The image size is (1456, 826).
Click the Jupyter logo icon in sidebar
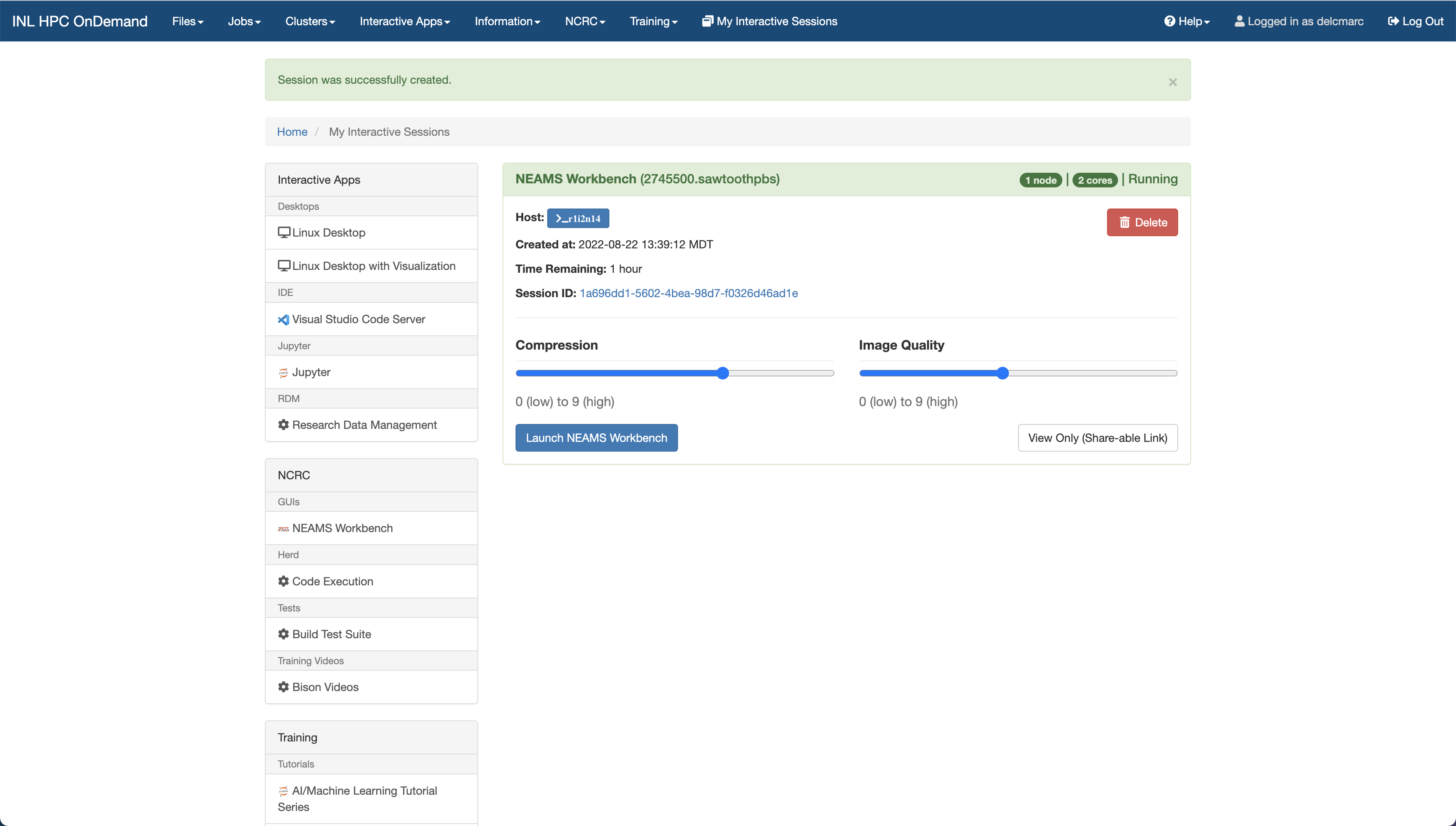(x=284, y=373)
